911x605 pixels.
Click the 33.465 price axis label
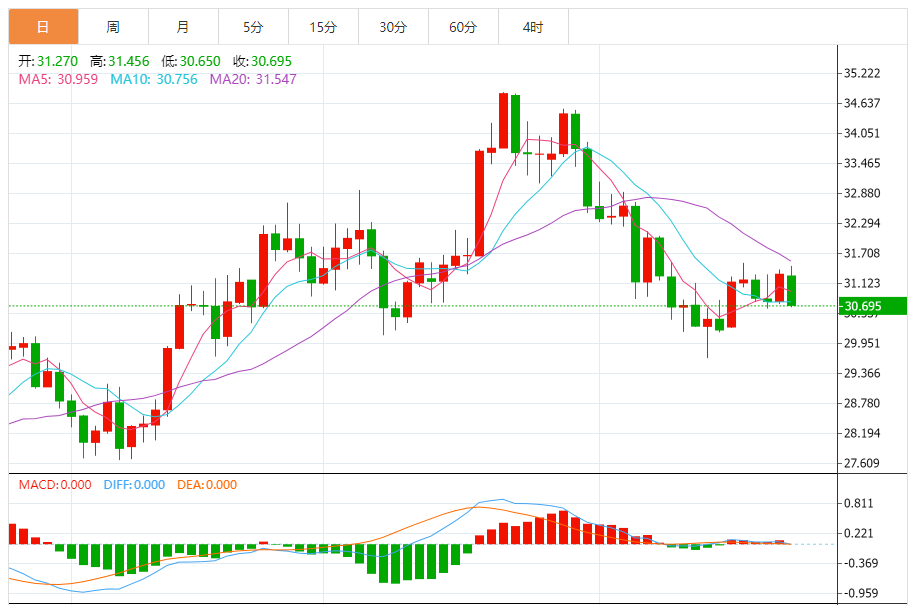coord(862,163)
